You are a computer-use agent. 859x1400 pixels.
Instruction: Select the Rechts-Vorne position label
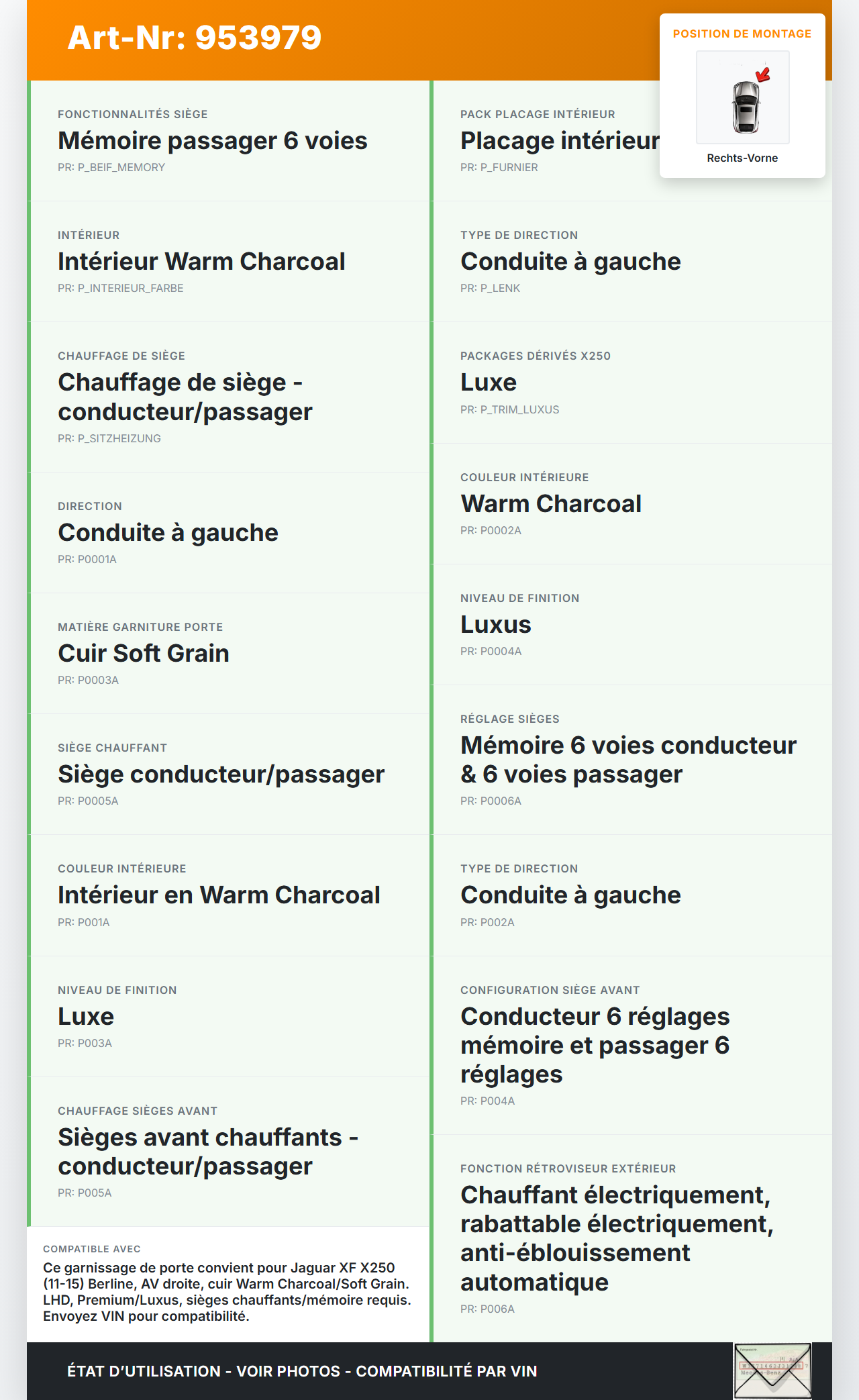click(742, 158)
